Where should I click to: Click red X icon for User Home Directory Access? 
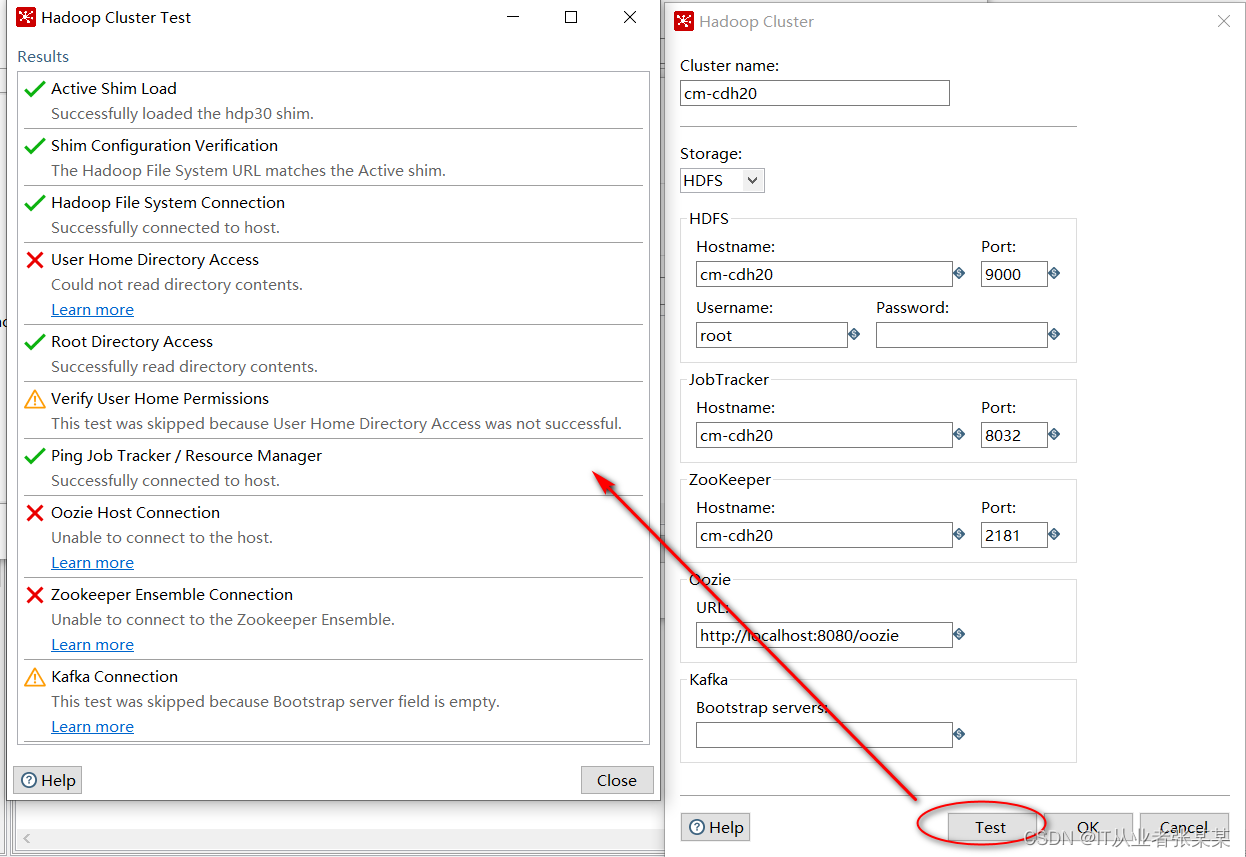(x=35, y=260)
